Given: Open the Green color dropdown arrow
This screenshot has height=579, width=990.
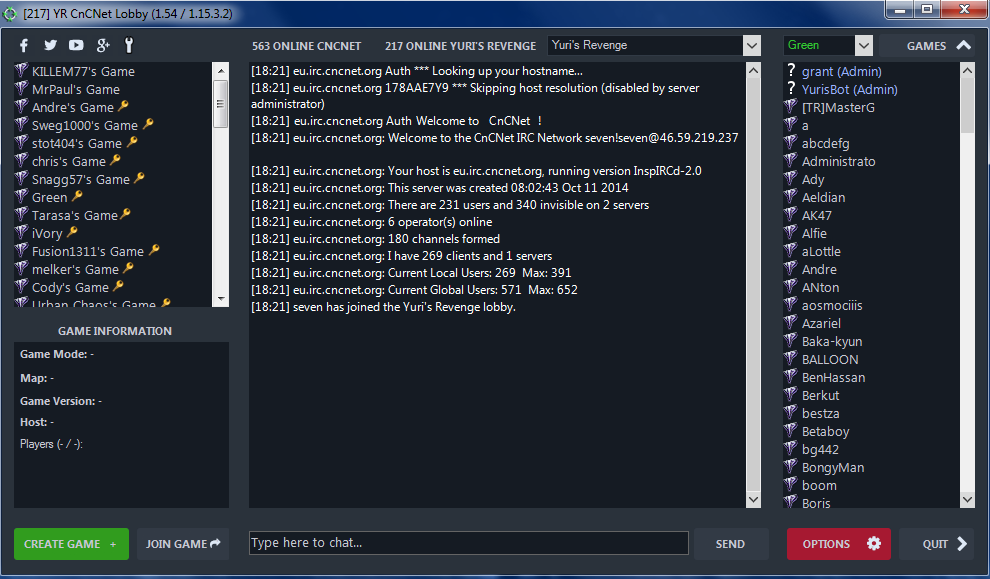Looking at the screenshot, I should click(864, 45).
